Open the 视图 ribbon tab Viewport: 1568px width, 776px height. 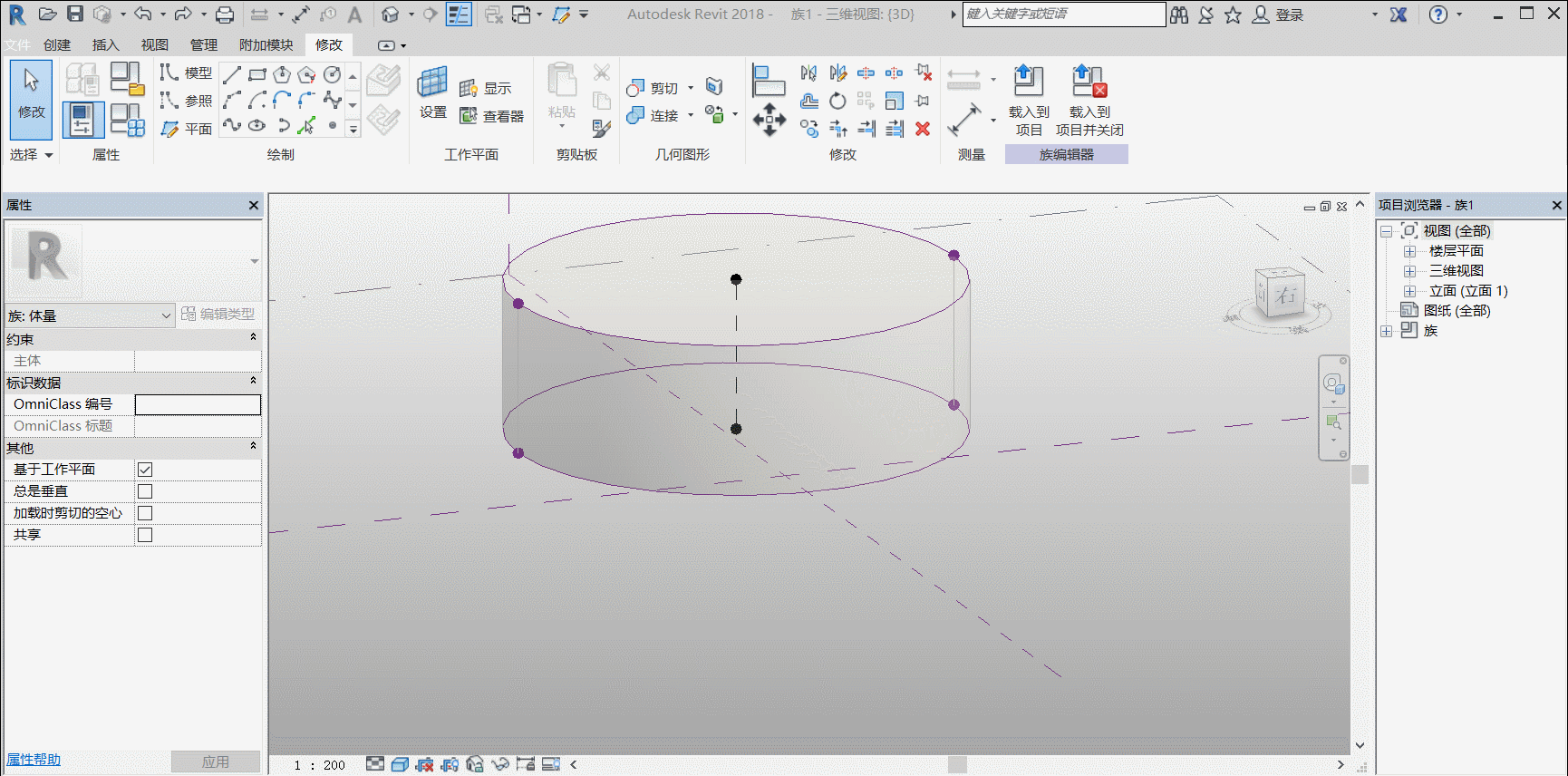pos(155,44)
